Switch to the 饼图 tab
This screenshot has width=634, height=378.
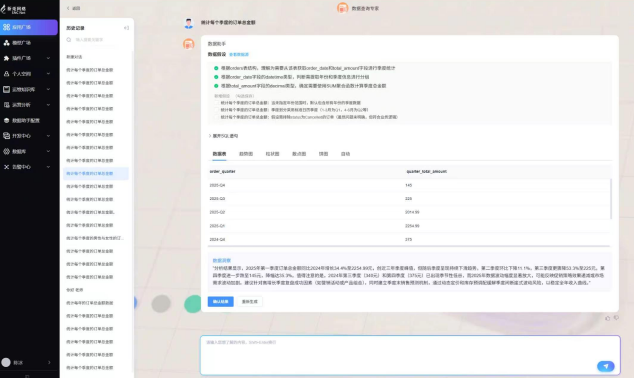tap(323, 154)
